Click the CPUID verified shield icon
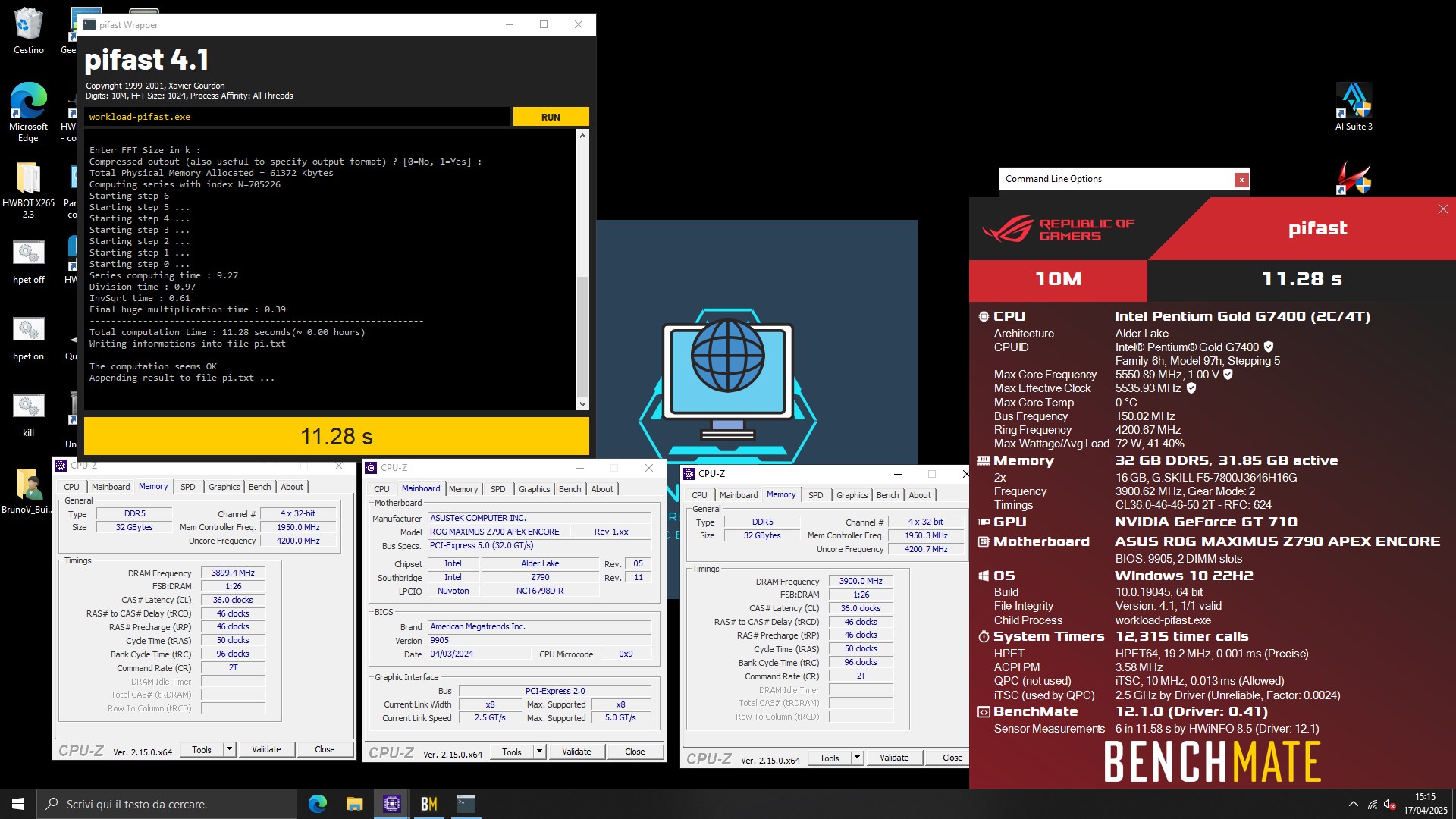 pos(1269,347)
